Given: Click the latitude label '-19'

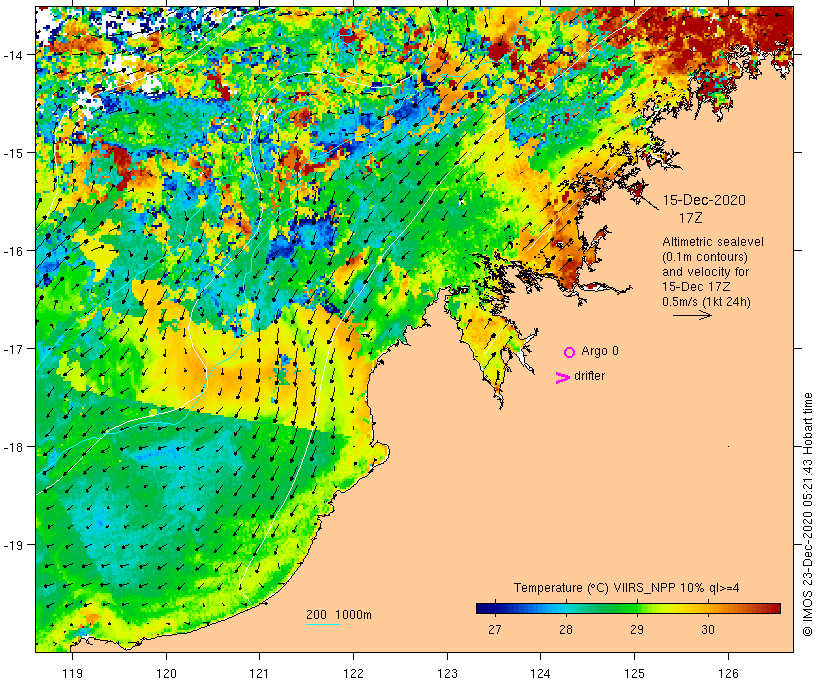Looking at the screenshot, I should point(13,545).
